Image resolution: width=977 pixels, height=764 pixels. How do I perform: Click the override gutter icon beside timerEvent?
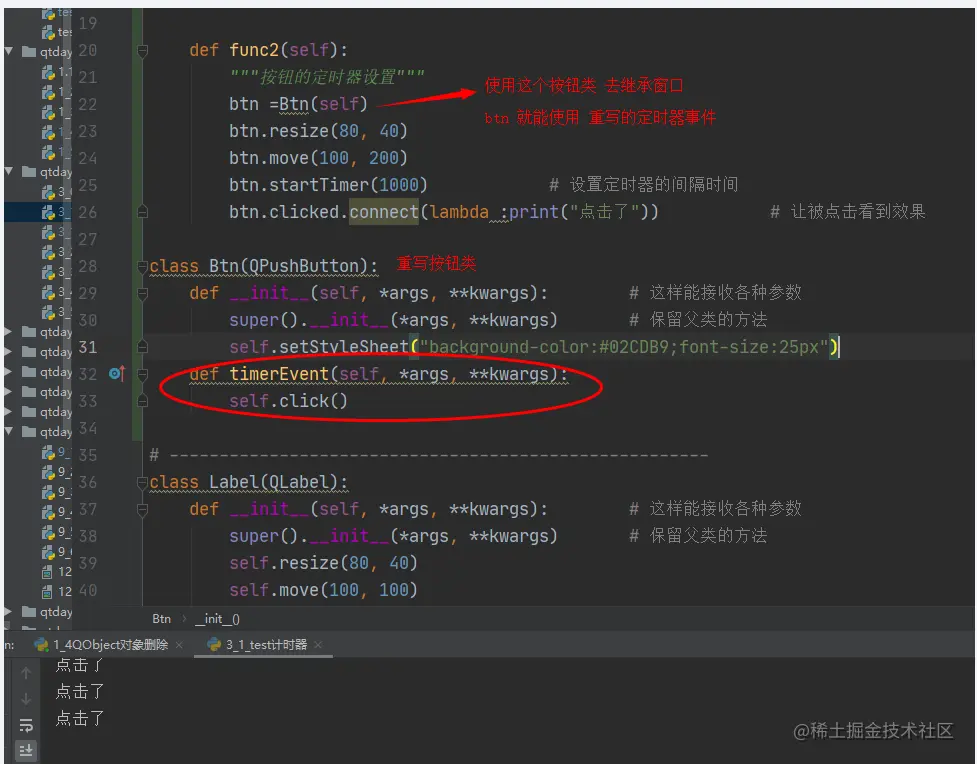pos(117,374)
